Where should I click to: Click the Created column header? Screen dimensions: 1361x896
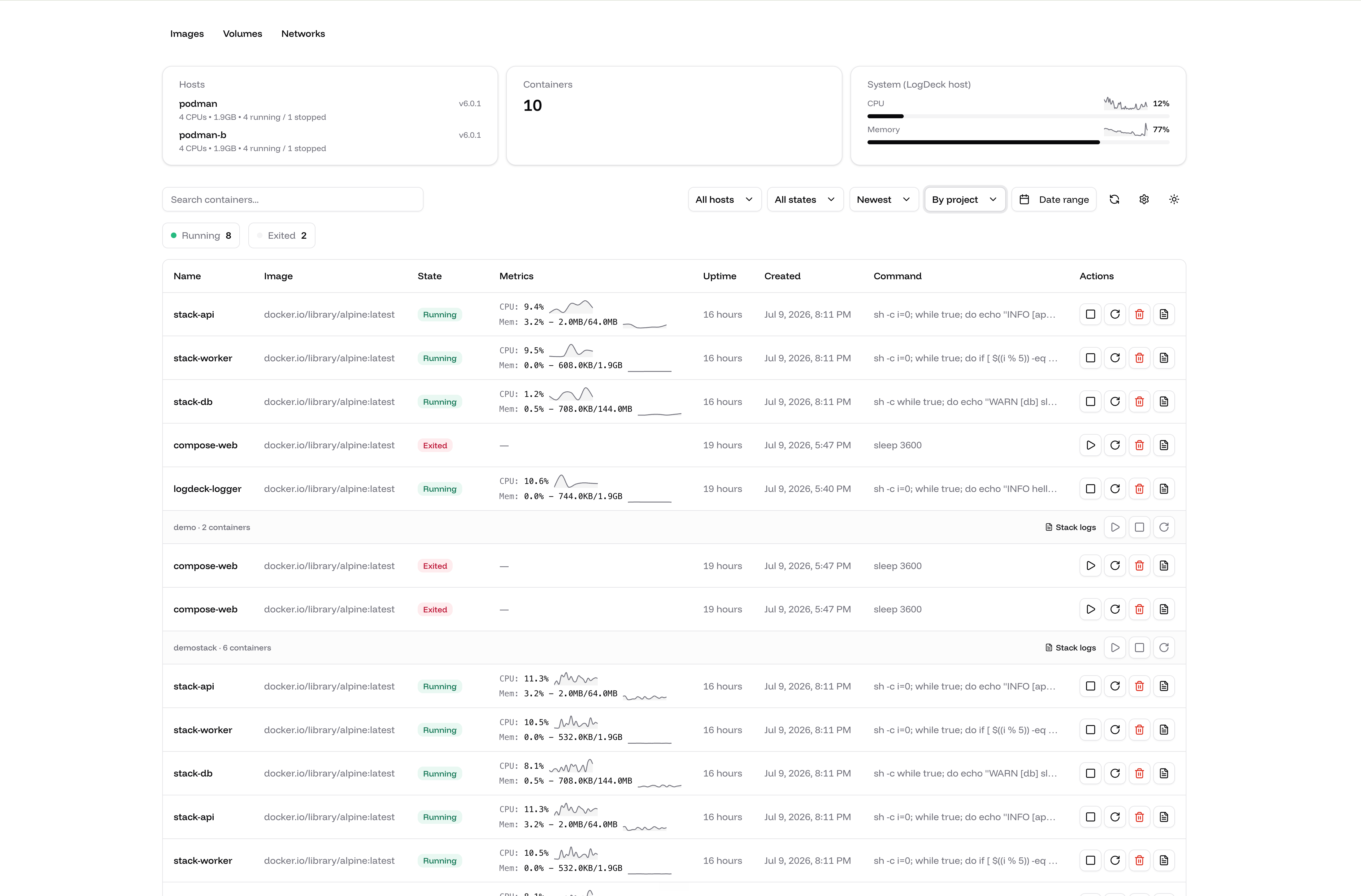[x=782, y=276]
